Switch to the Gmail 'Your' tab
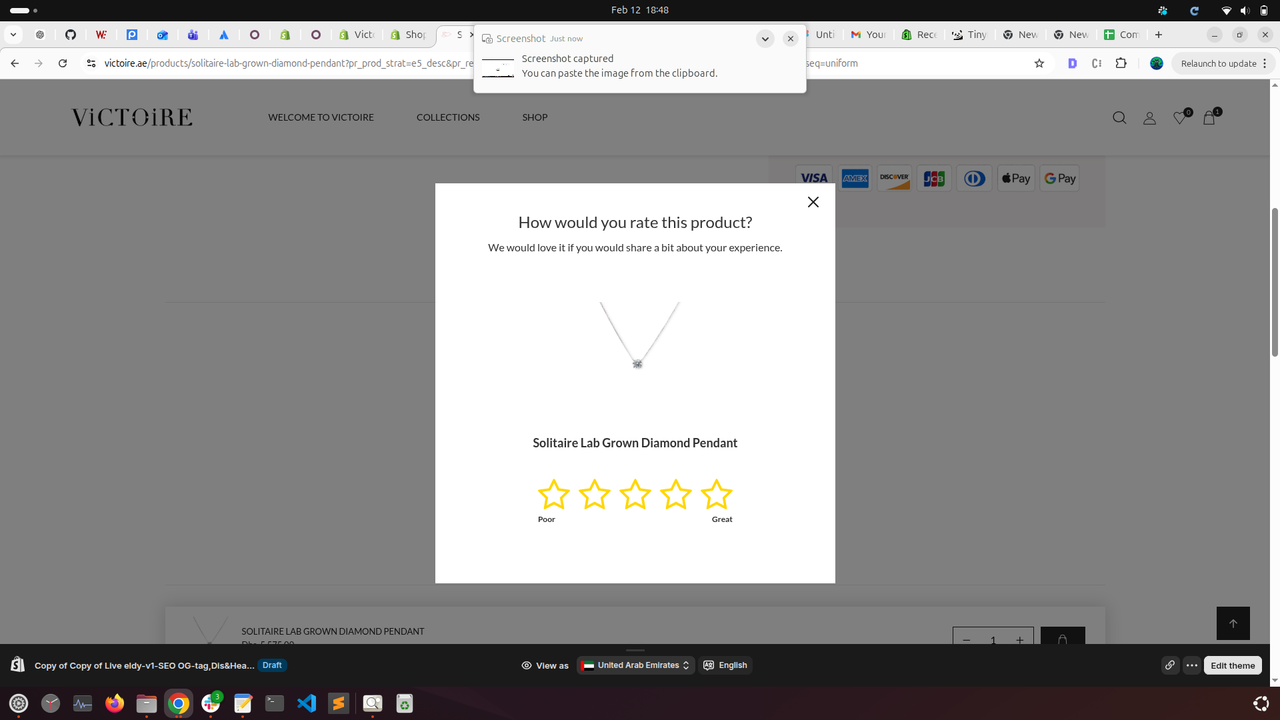 (868, 34)
